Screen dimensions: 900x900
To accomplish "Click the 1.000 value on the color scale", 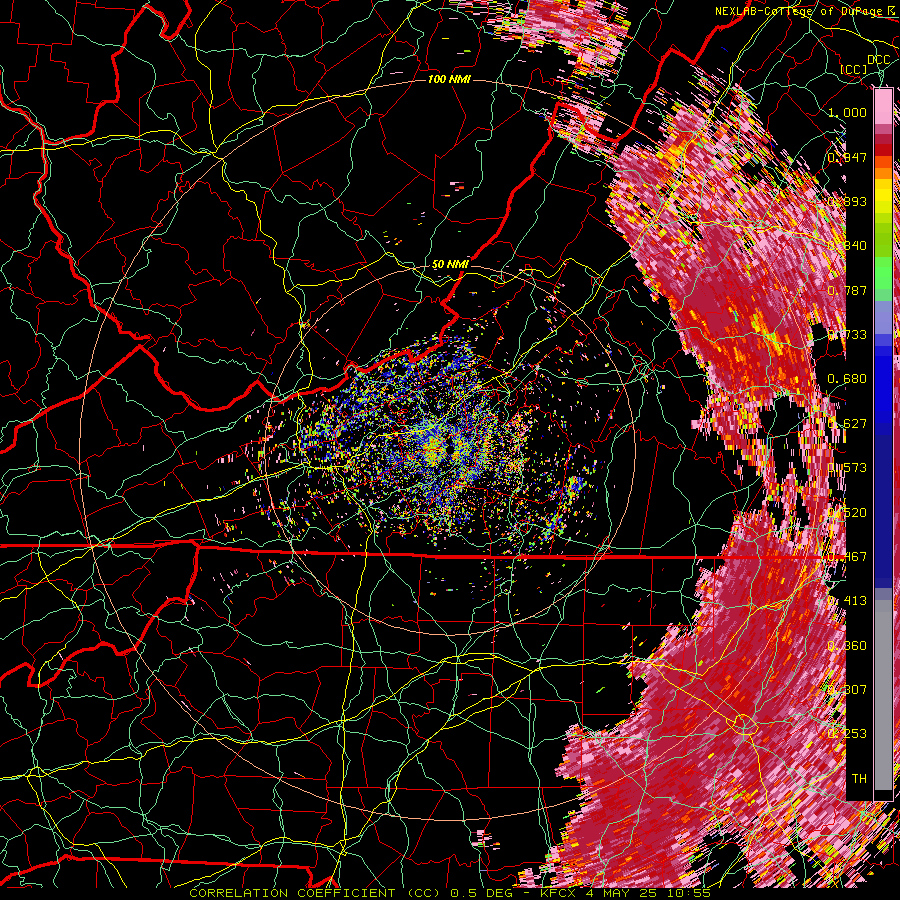I will click(x=847, y=112).
